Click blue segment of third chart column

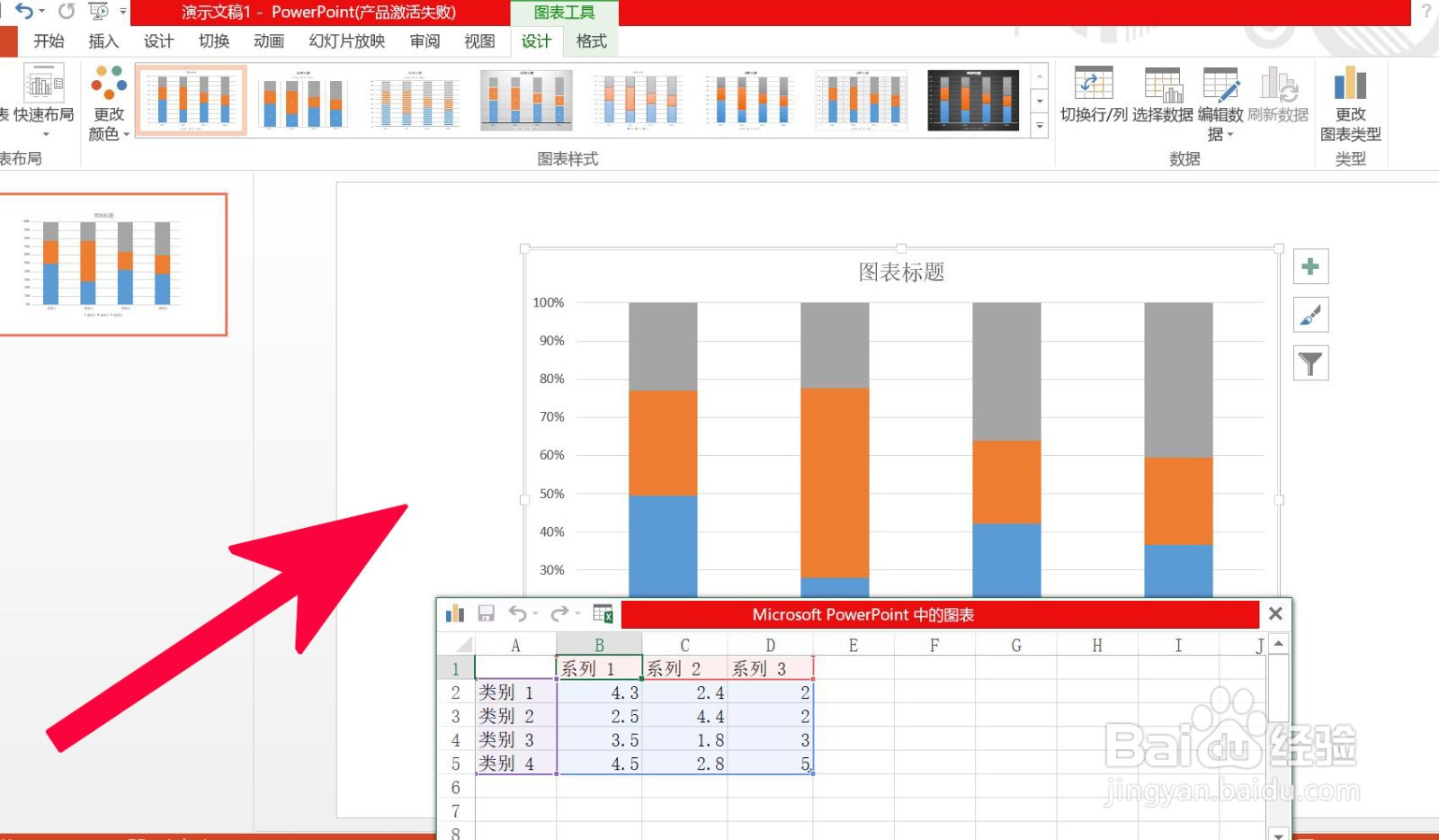[1006, 559]
